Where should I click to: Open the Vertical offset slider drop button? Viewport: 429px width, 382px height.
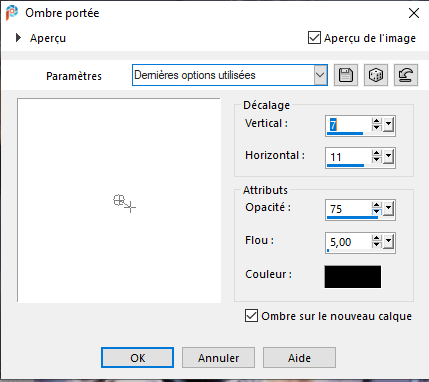[389, 125]
